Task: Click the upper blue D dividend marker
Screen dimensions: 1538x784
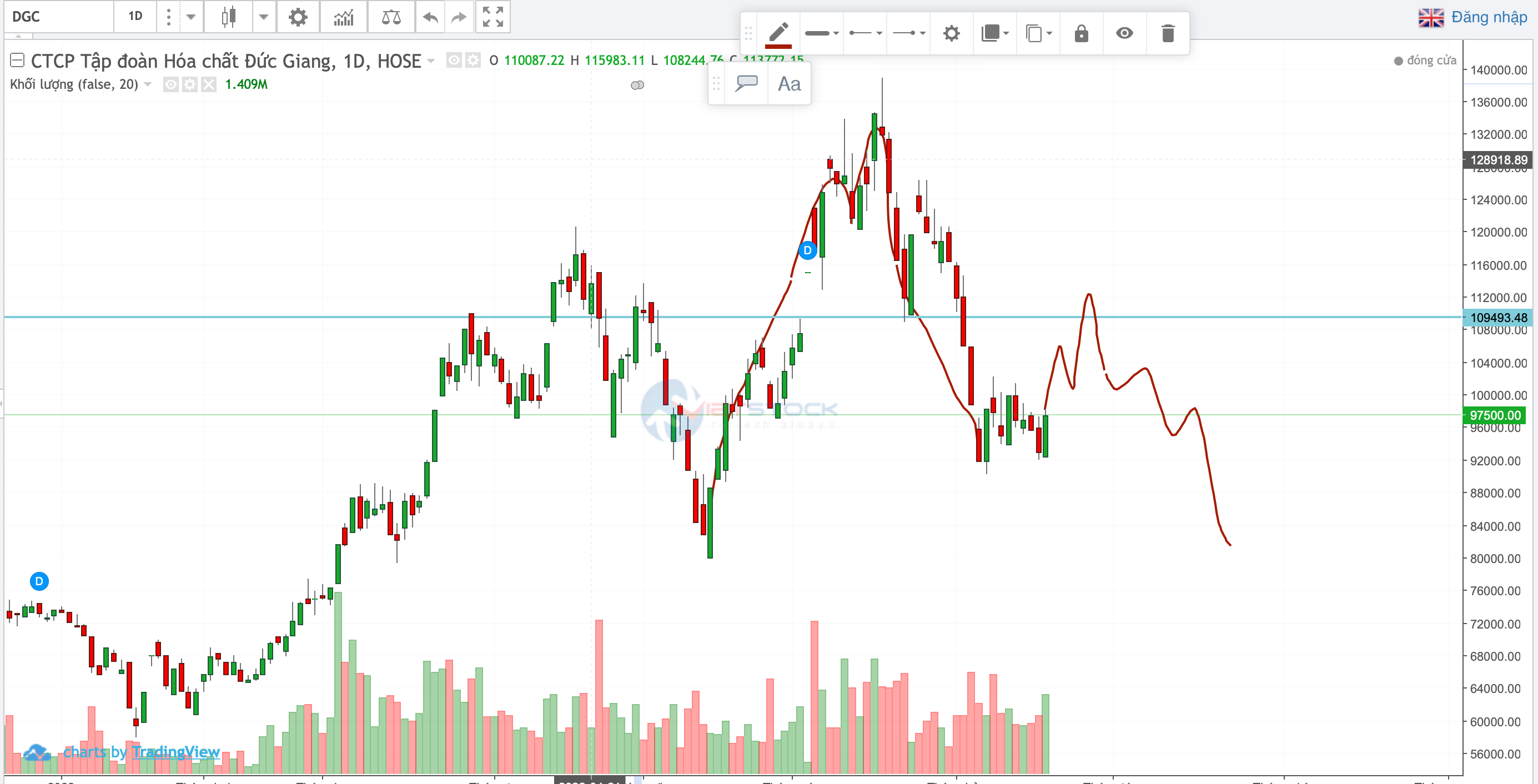Action: (x=807, y=250)
